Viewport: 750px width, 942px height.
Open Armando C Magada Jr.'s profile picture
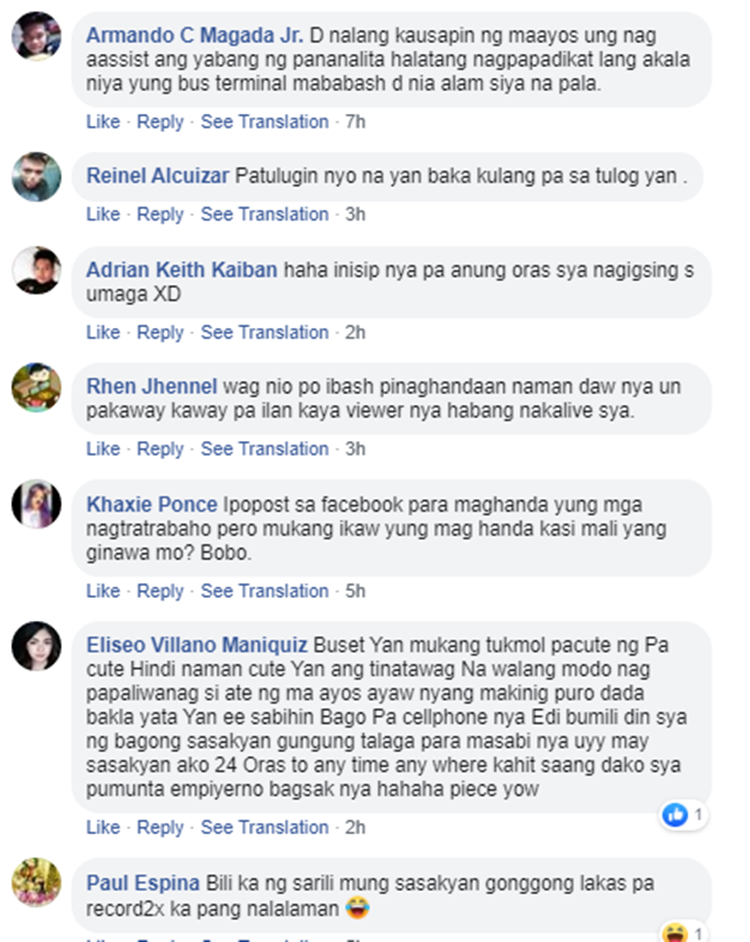pyautogui.click(x=37, y=36)
